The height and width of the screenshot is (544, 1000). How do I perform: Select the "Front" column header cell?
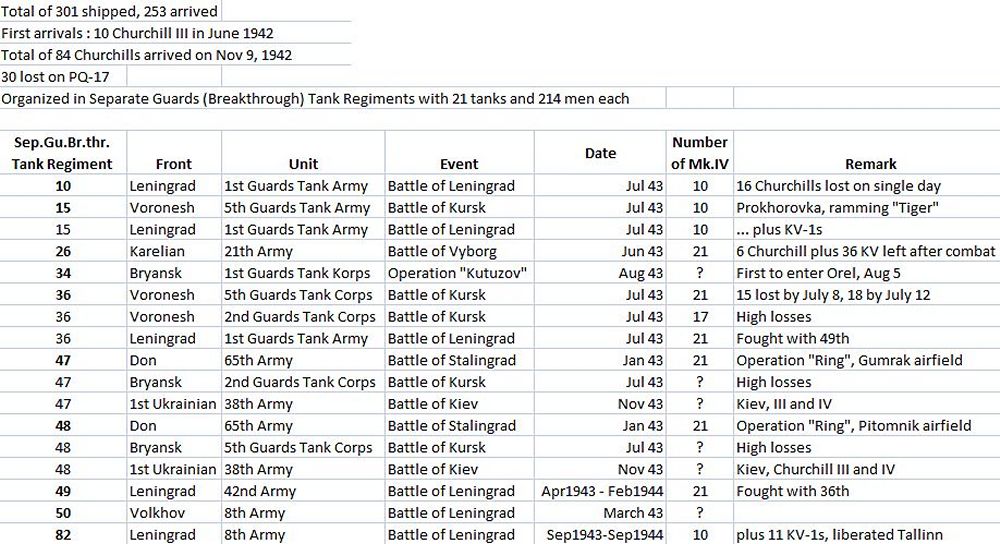click(x=174, y=164)
